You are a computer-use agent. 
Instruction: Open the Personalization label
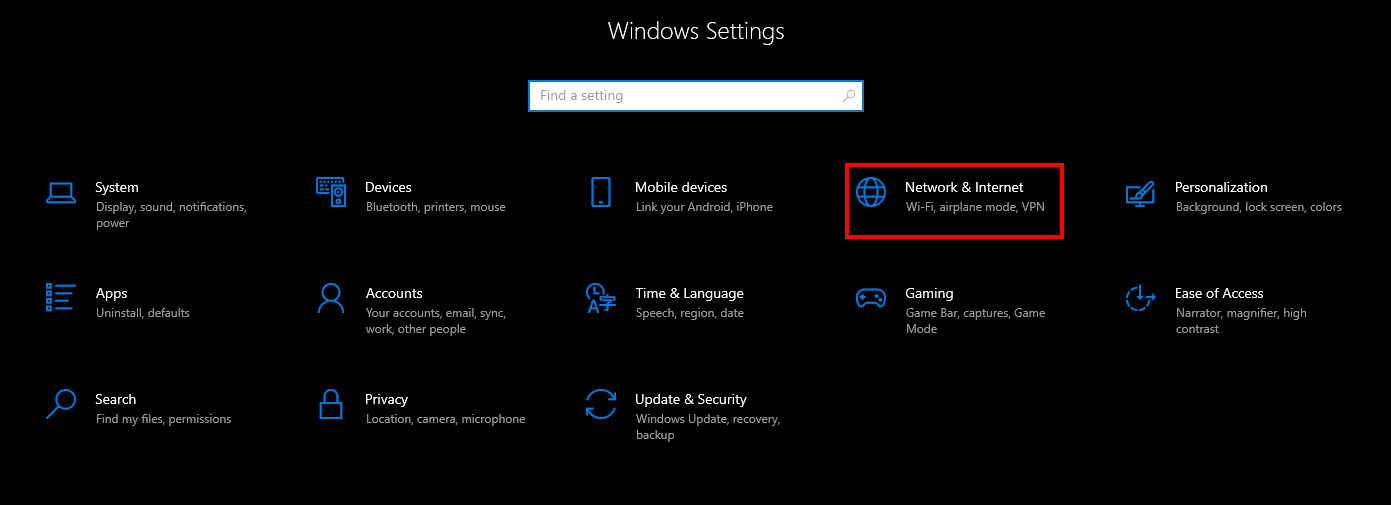(1221, 187)
